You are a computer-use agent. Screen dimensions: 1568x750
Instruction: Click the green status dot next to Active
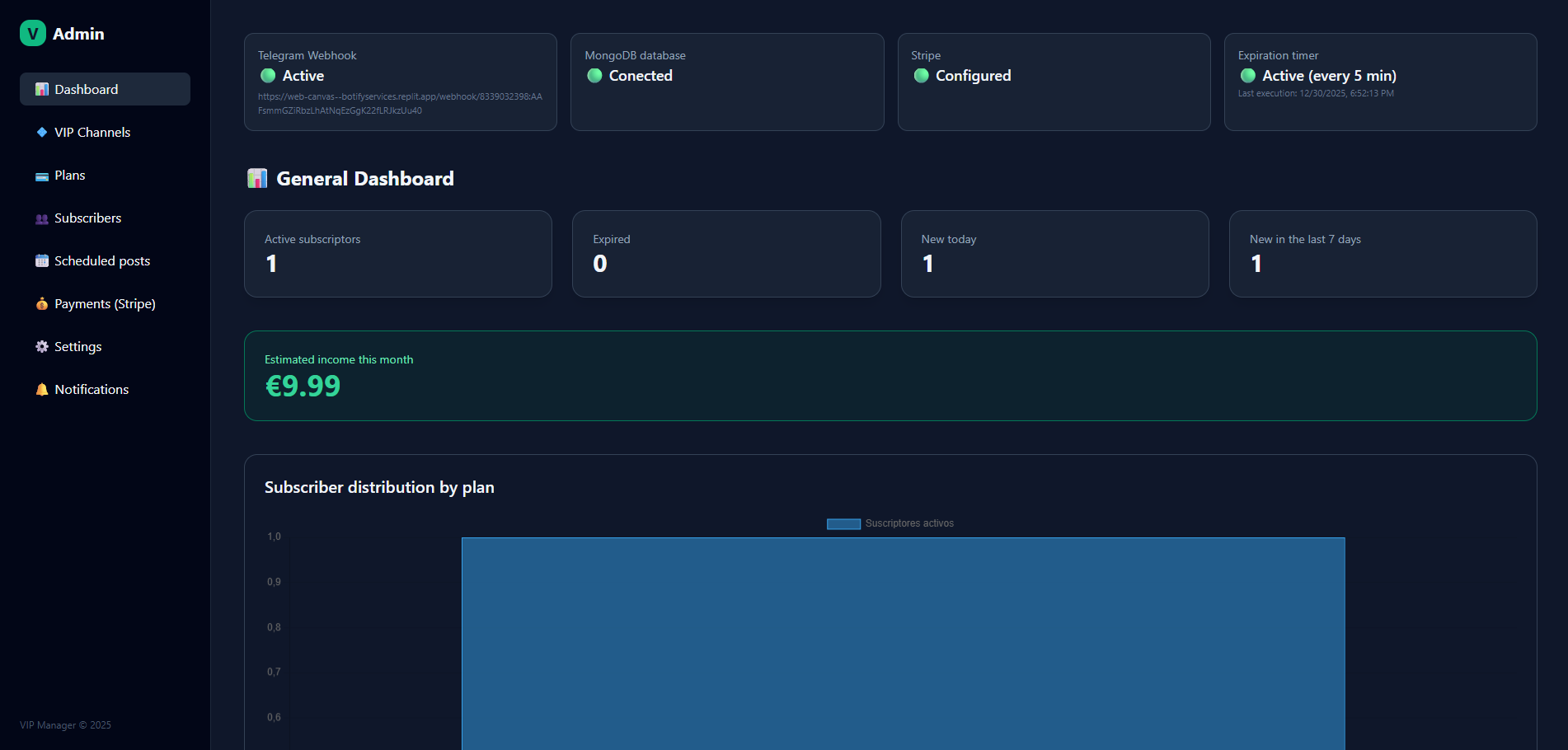tap(267, 75)
